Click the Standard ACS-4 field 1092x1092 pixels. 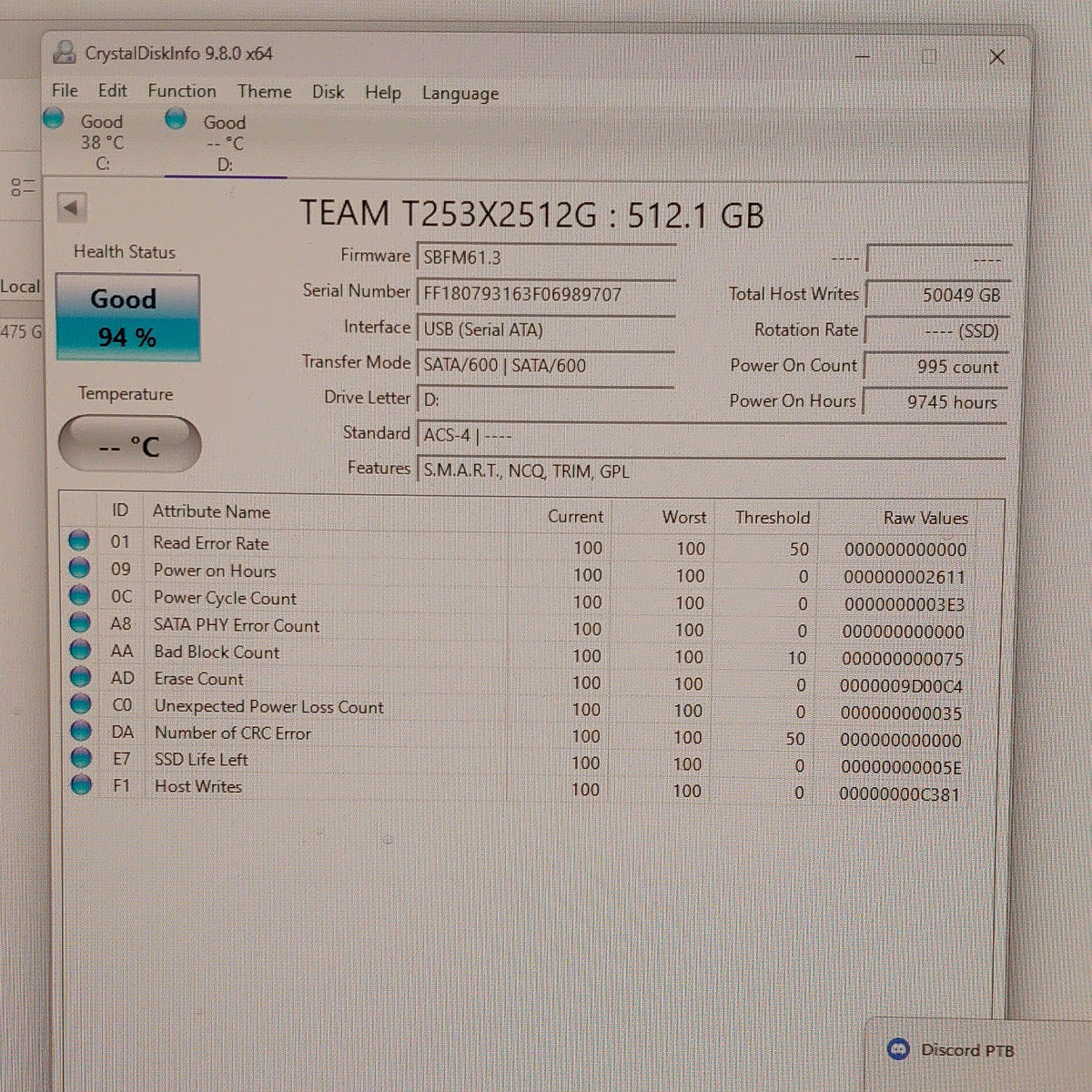[712, 435]
